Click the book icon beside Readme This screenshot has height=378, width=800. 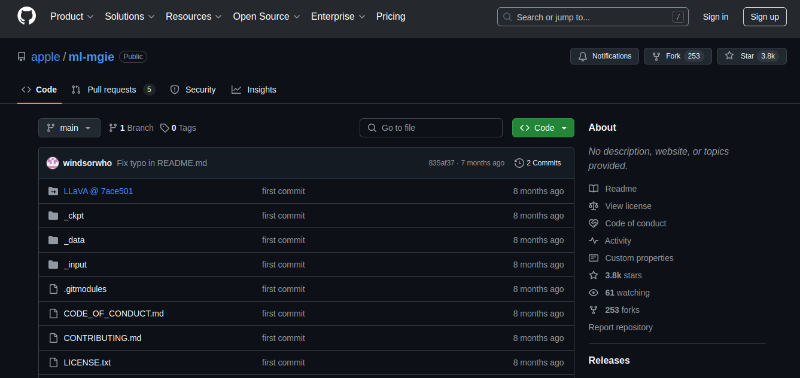coord(593,189)
